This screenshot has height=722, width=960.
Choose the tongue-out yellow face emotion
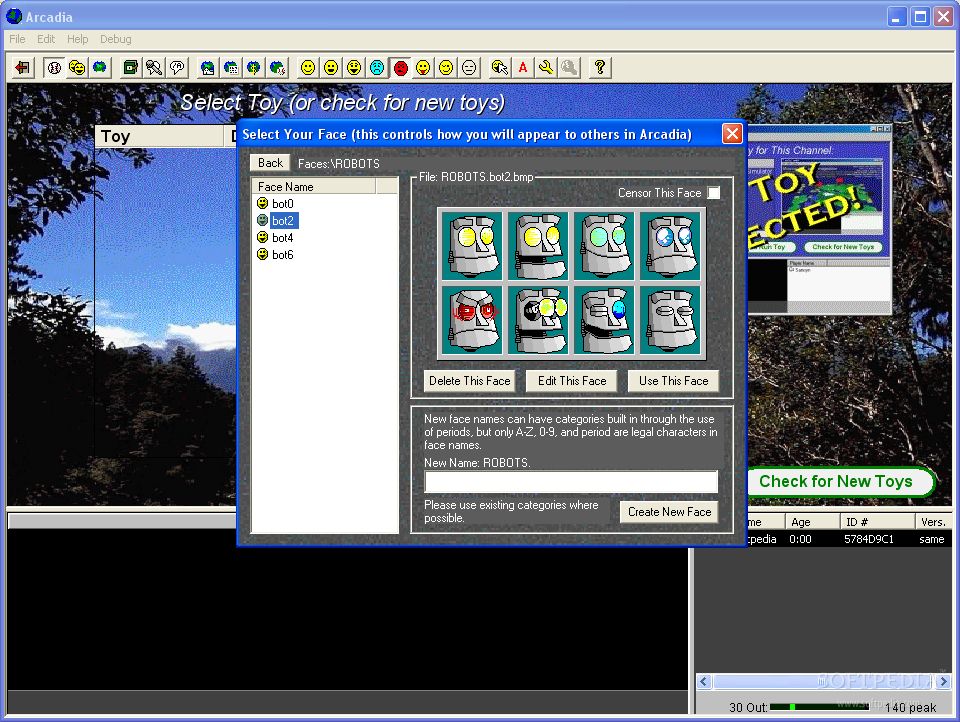(423, 67)
